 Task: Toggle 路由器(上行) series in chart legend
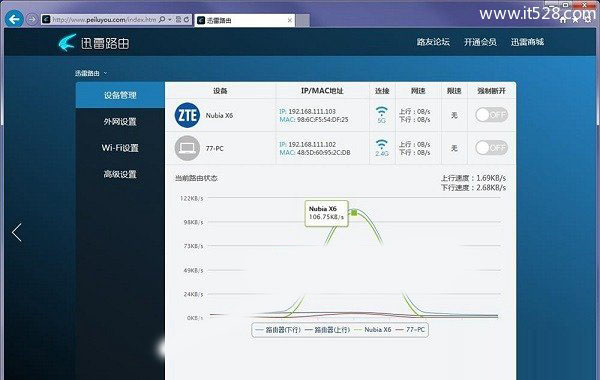click(x=328, y=329)
